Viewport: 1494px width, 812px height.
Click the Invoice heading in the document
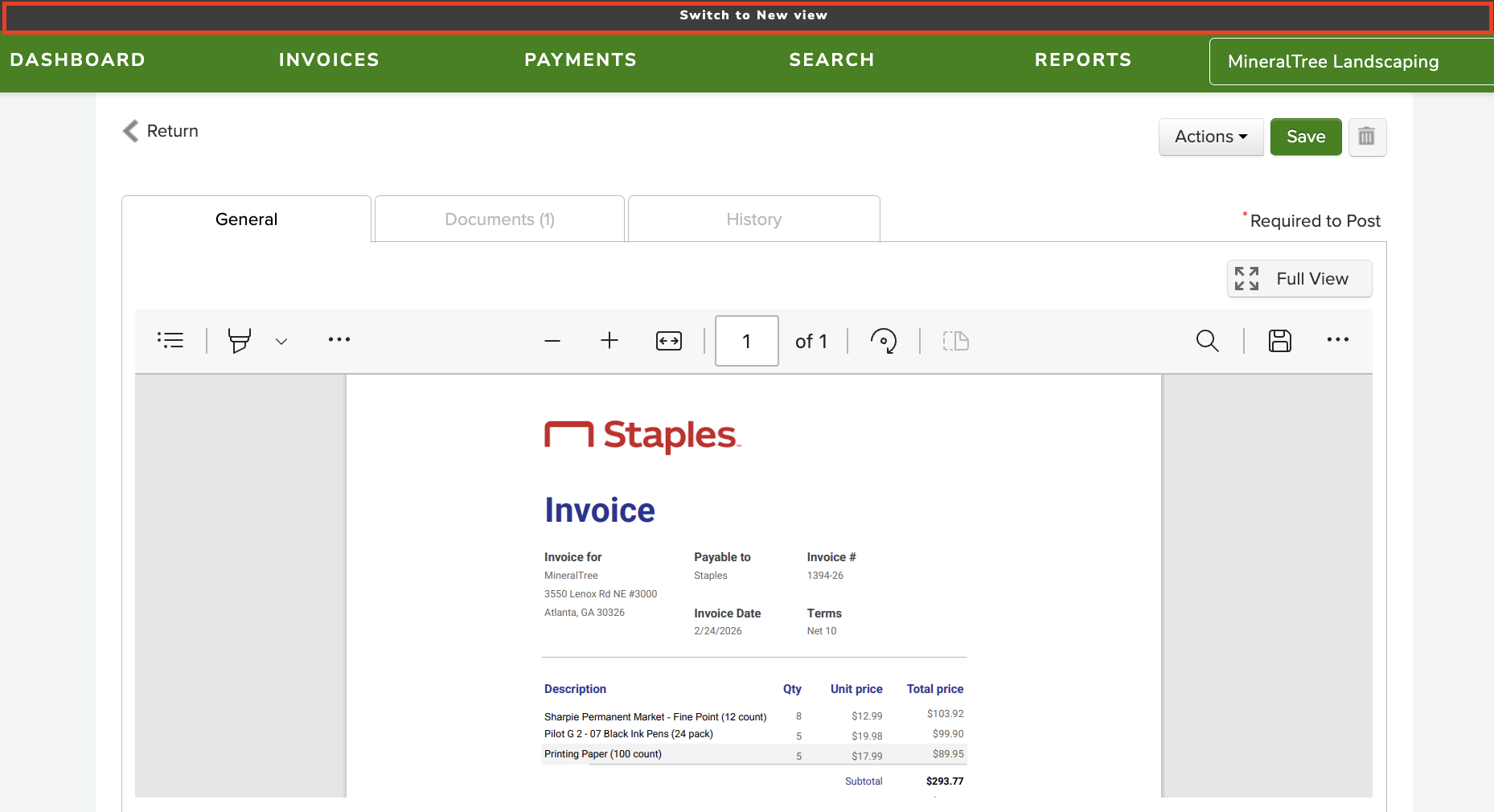[600, 510]
